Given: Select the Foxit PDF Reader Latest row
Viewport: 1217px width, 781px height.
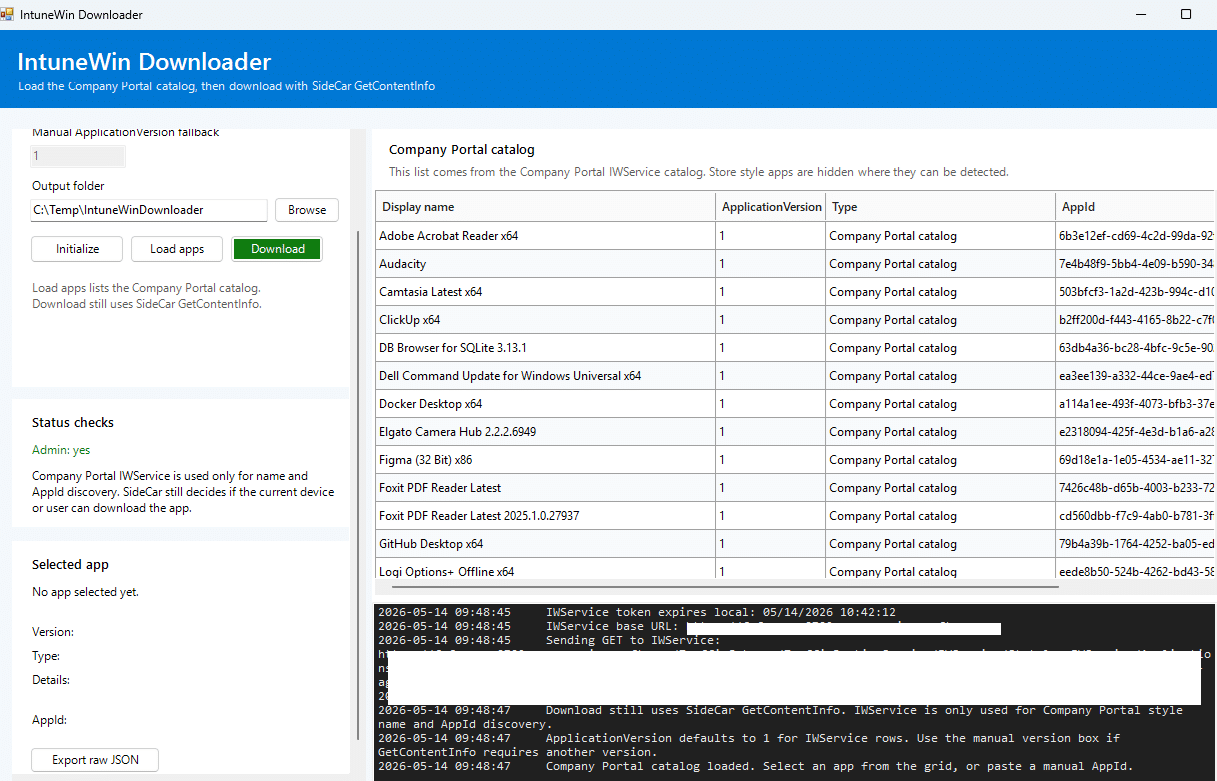Looking at the screenshot, I should [x=796, y=488].
